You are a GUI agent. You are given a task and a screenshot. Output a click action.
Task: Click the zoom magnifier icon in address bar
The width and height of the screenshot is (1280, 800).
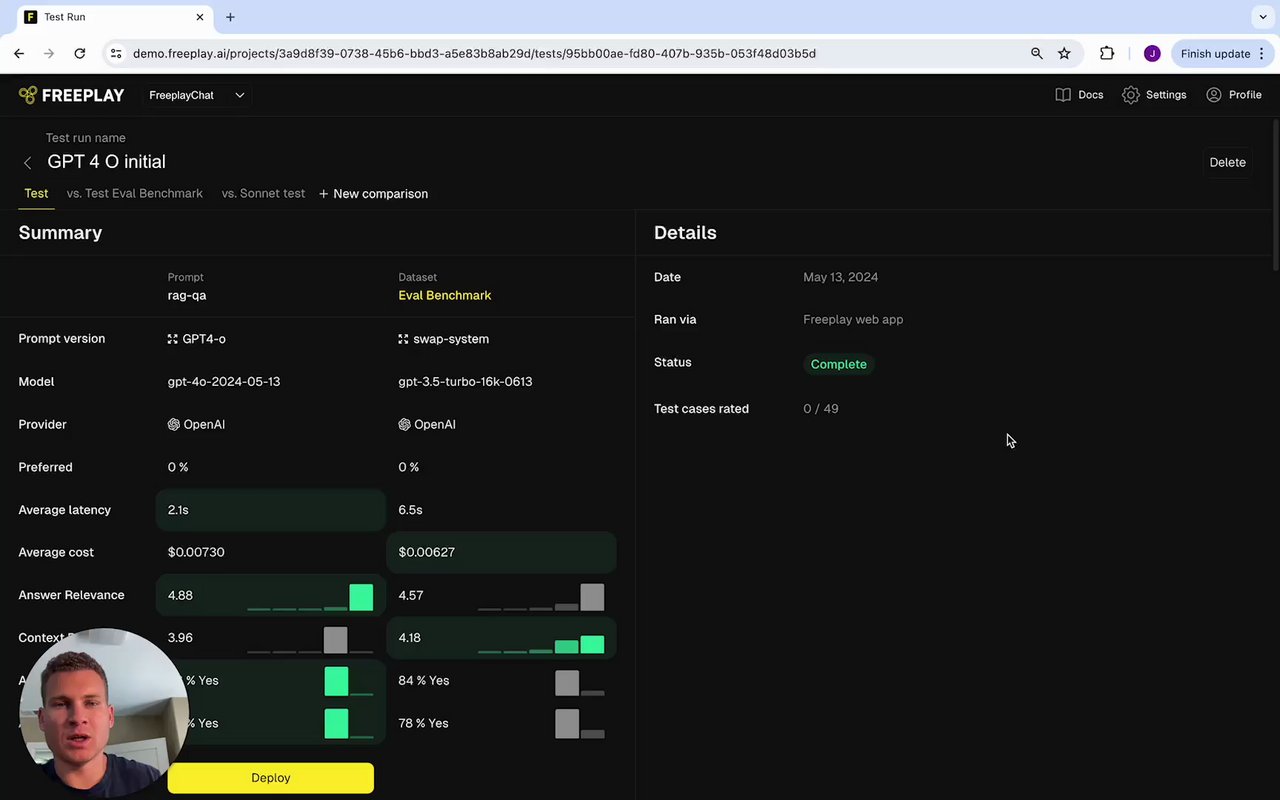[1037, 53]
